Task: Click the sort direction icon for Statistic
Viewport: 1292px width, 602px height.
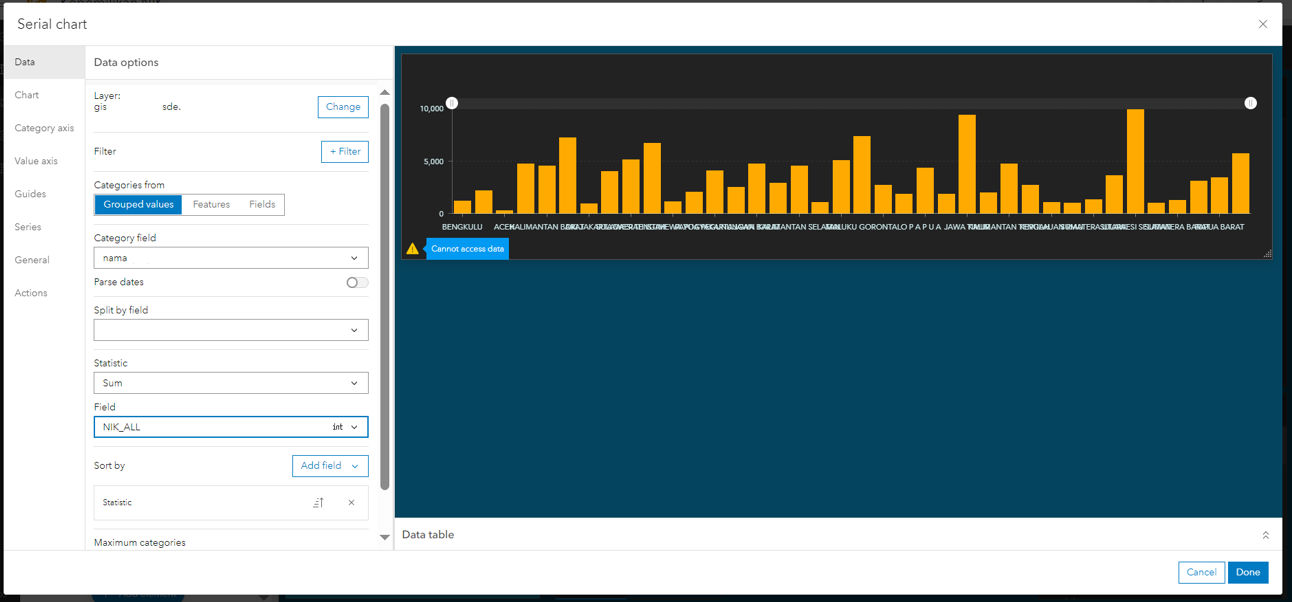Action: tap(318, 503)
